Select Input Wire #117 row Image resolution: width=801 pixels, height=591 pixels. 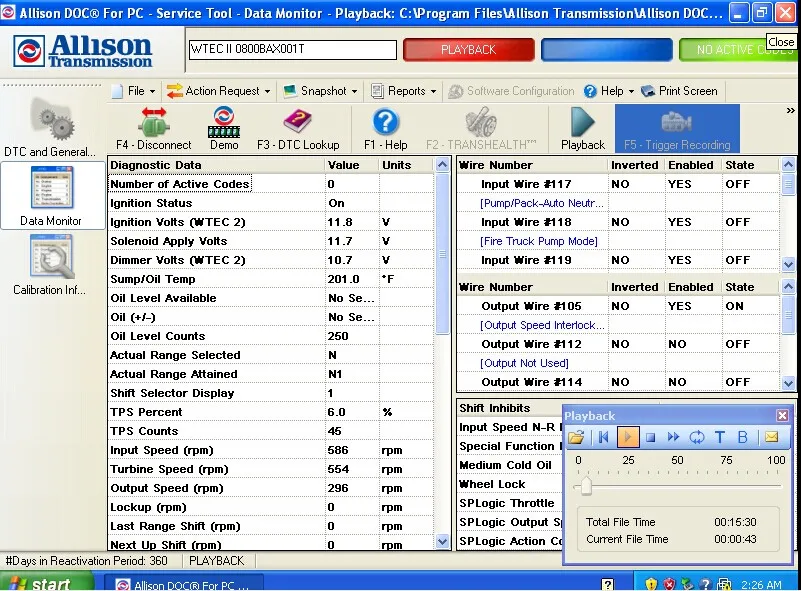pos(618,184)
